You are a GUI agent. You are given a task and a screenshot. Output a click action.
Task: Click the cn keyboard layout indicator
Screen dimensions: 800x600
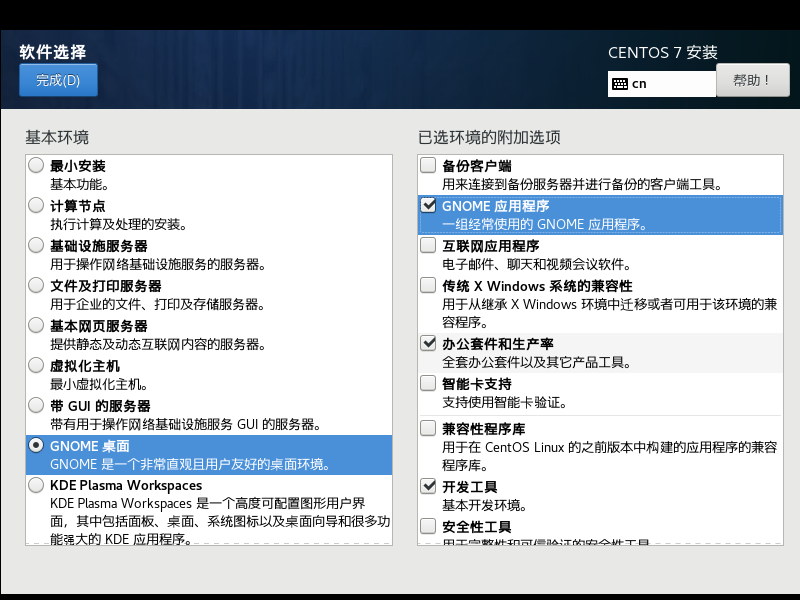[662, 84]
